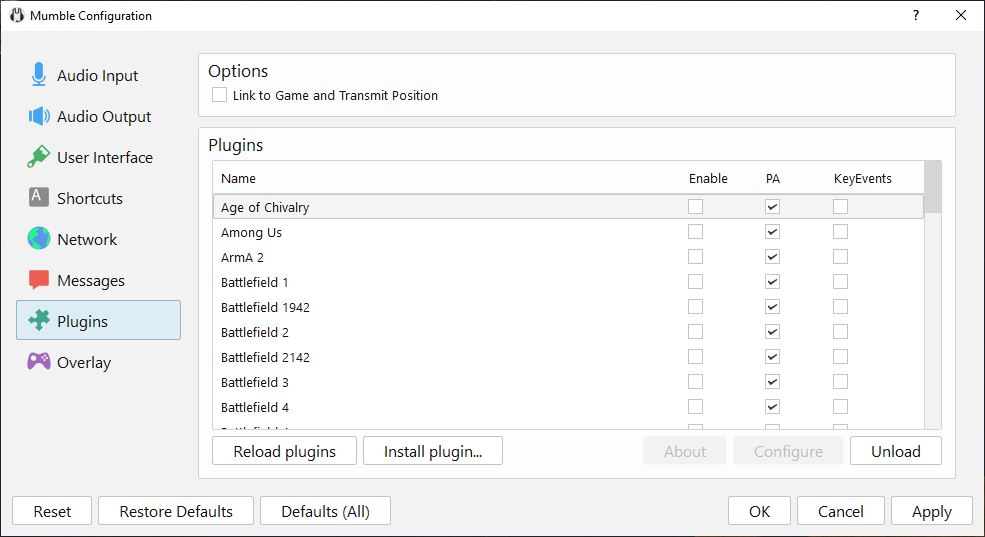The width and height of the screenshot is (985, 537).
Task: Check KeyEvents for Battlefield 4
Action: click(x=840, y=406)
